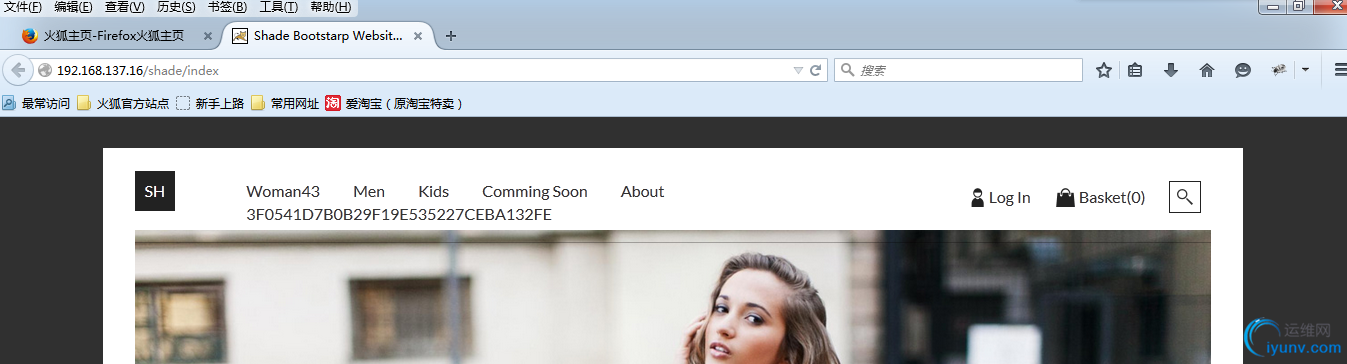This screenshot has height=364, width=1347.
Task: Open the 文件(F) menu
Action: [23, 7]
